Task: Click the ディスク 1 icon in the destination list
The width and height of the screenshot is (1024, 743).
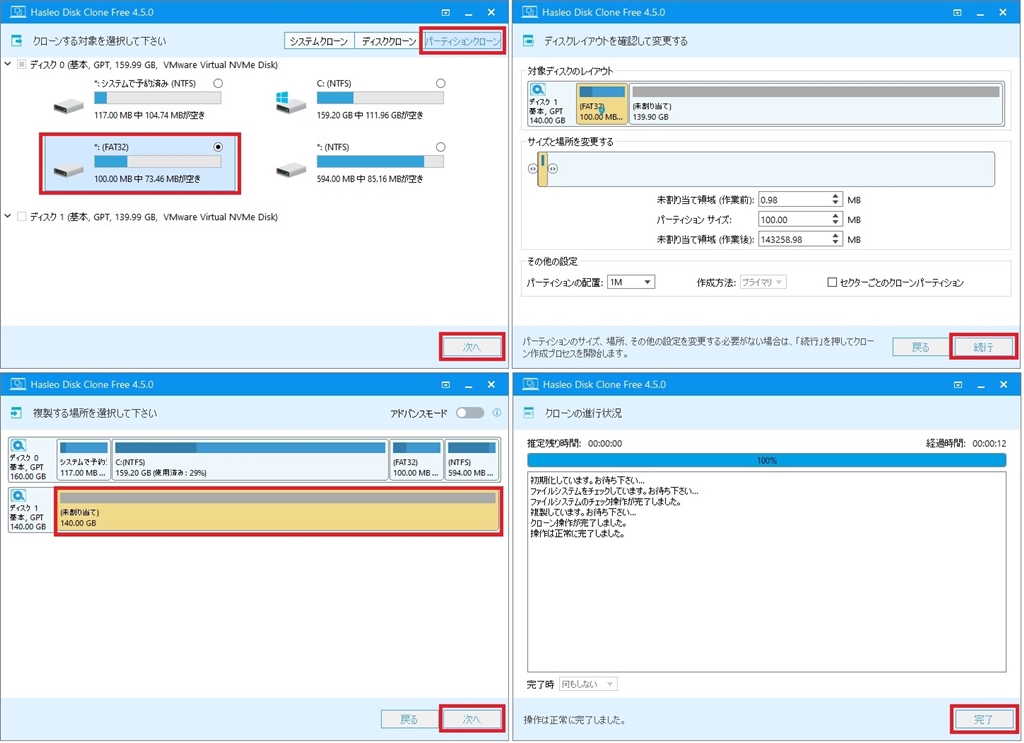Action: tap(18, 496)
